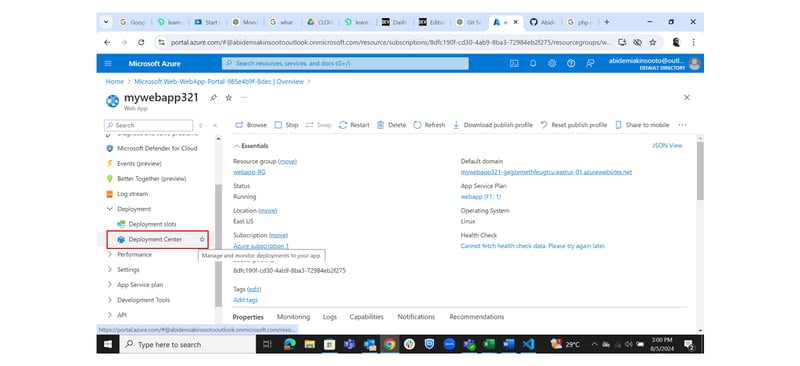800x366 pixels.
Task: Click the Tags edit link
Action: click(254, 289)
